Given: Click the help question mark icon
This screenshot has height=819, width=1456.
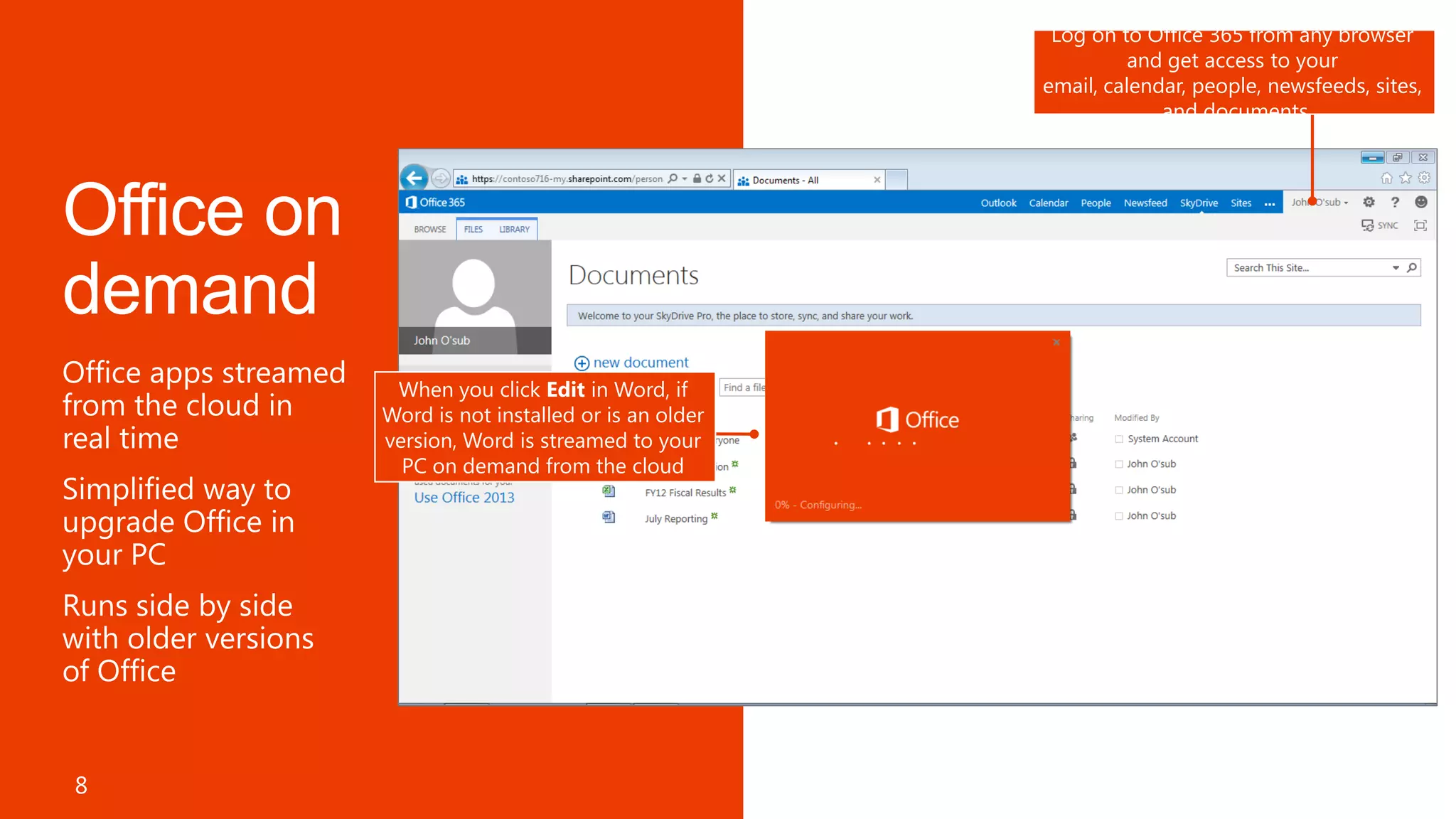Looking at the screenshot, I should [x=1395, y=202].
